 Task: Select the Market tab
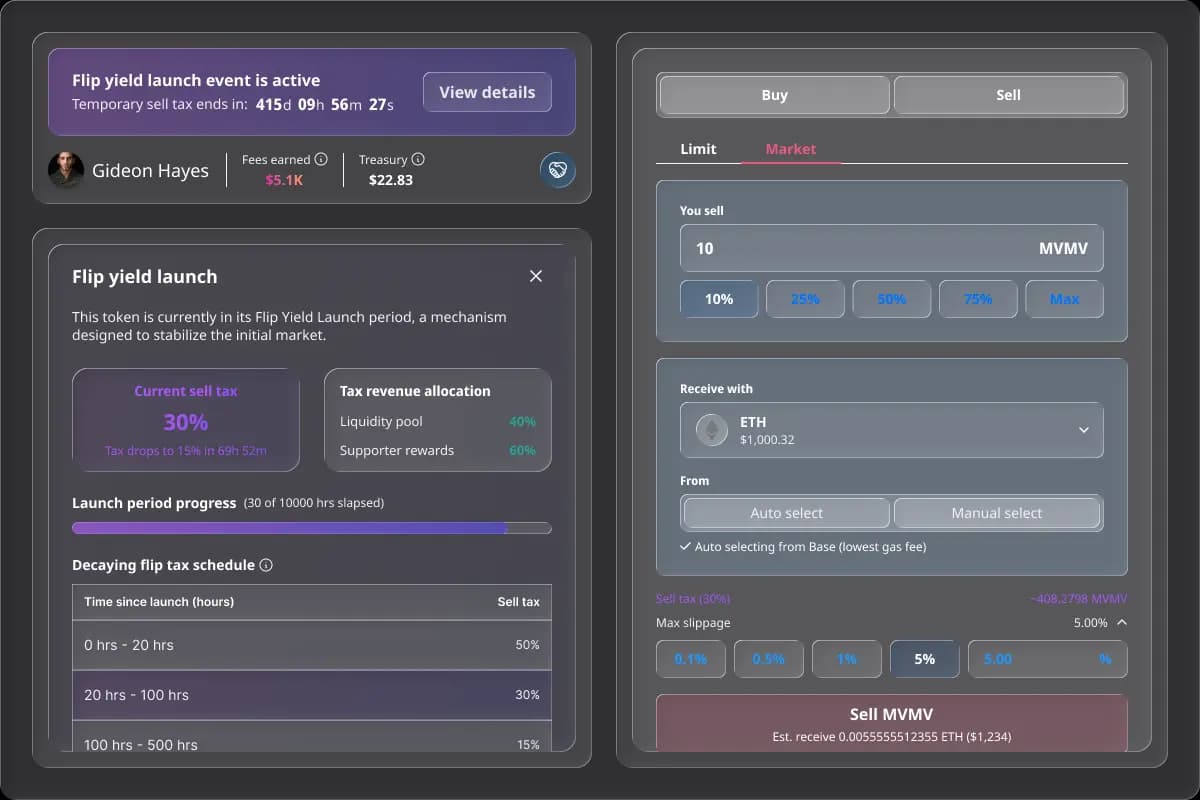click(x=790, y=149)
